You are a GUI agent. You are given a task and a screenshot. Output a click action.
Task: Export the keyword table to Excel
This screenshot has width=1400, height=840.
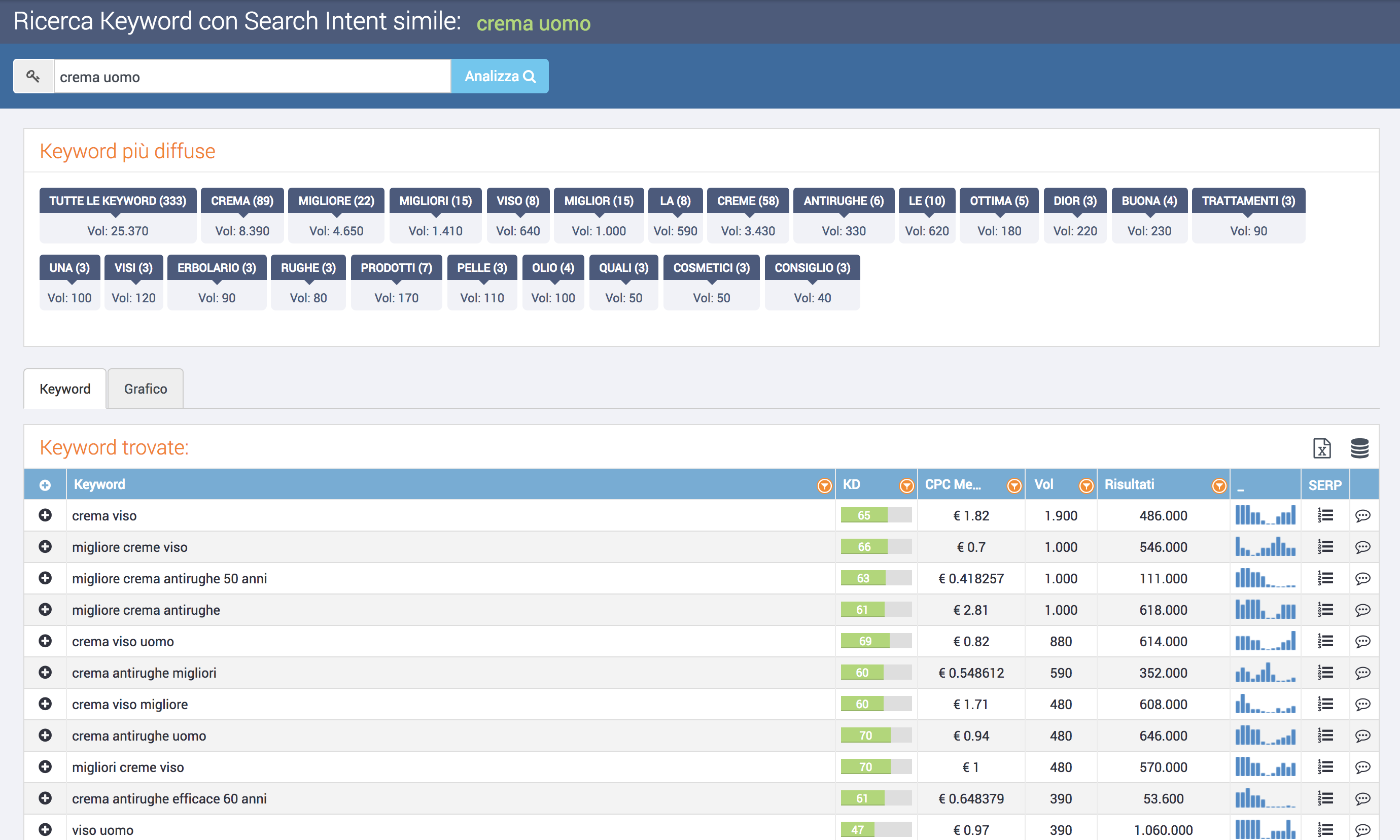tap(1322, 449)
